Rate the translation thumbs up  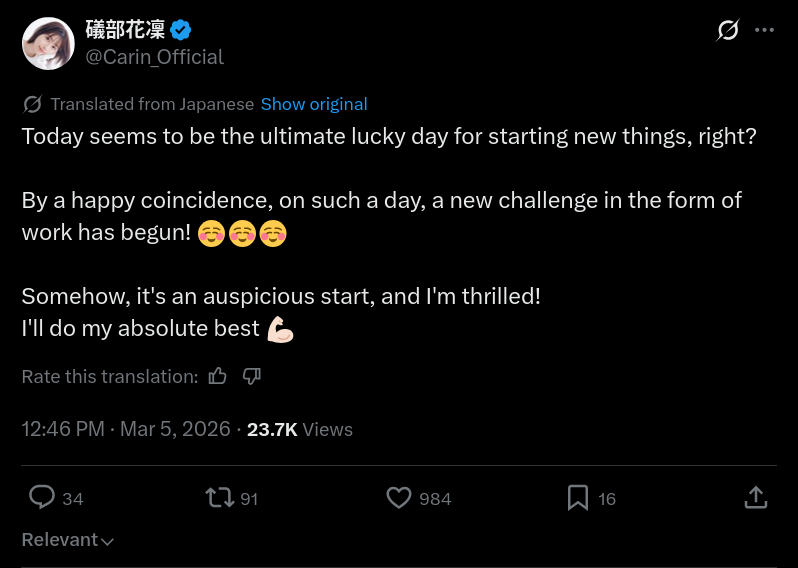(x=218, y=376)
